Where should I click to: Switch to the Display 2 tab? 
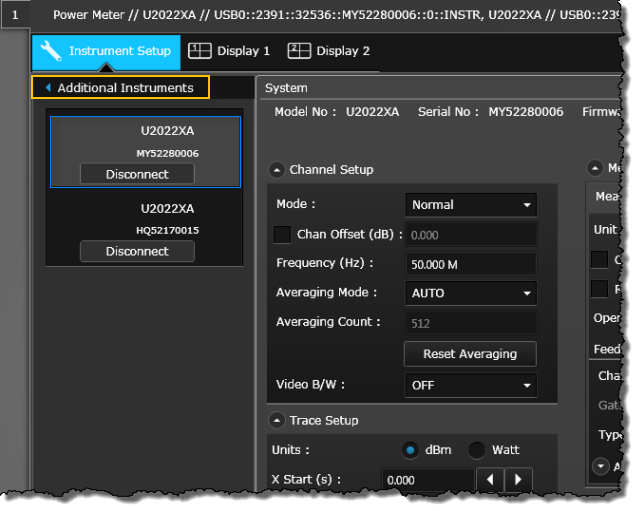pos(329,51)
